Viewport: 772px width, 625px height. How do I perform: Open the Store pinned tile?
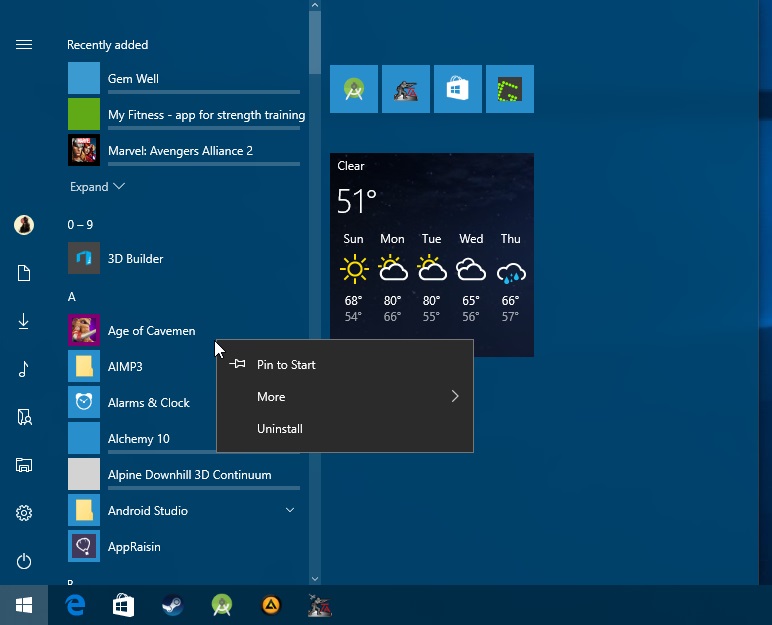point(458,89)
